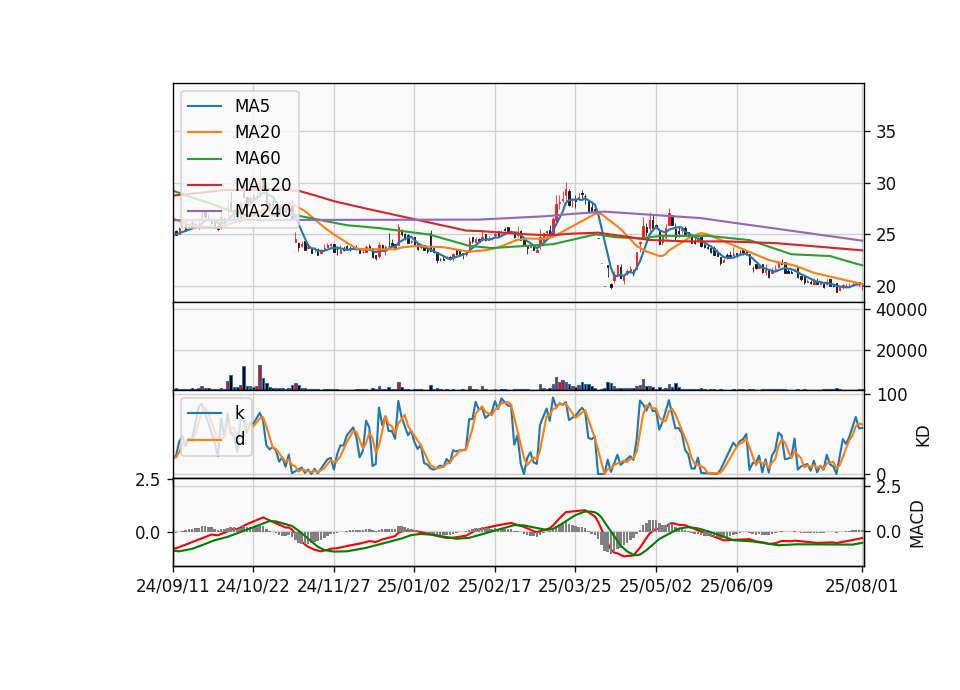Click the left MACD axis value 0.0
This screenshot has height=690, width=960.
pos(148,533)
